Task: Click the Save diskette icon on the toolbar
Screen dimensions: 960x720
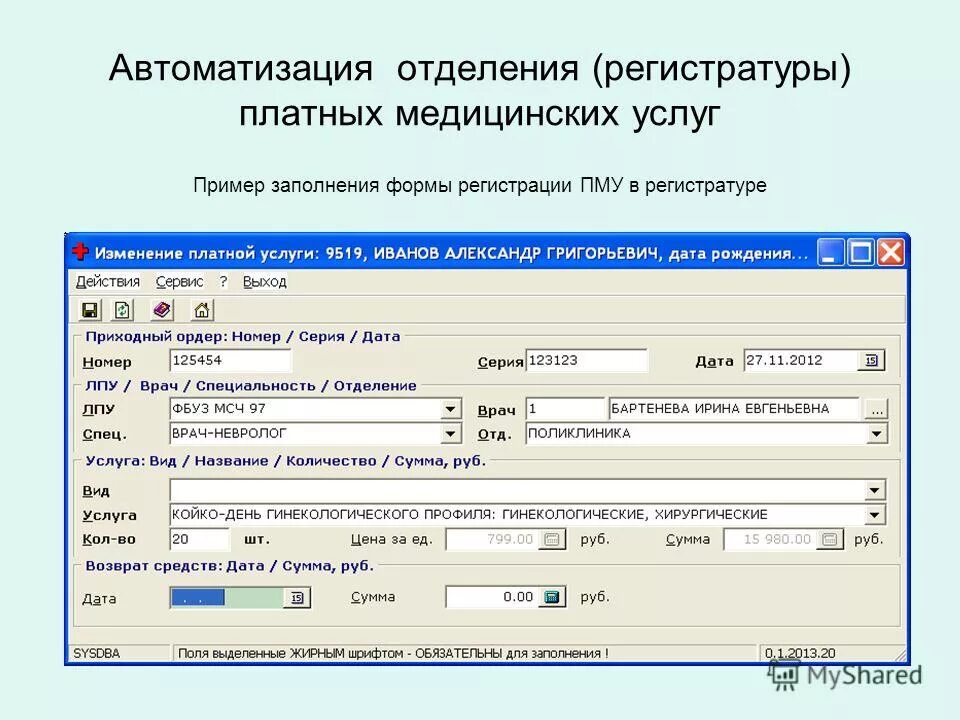Action: [89, 309]
